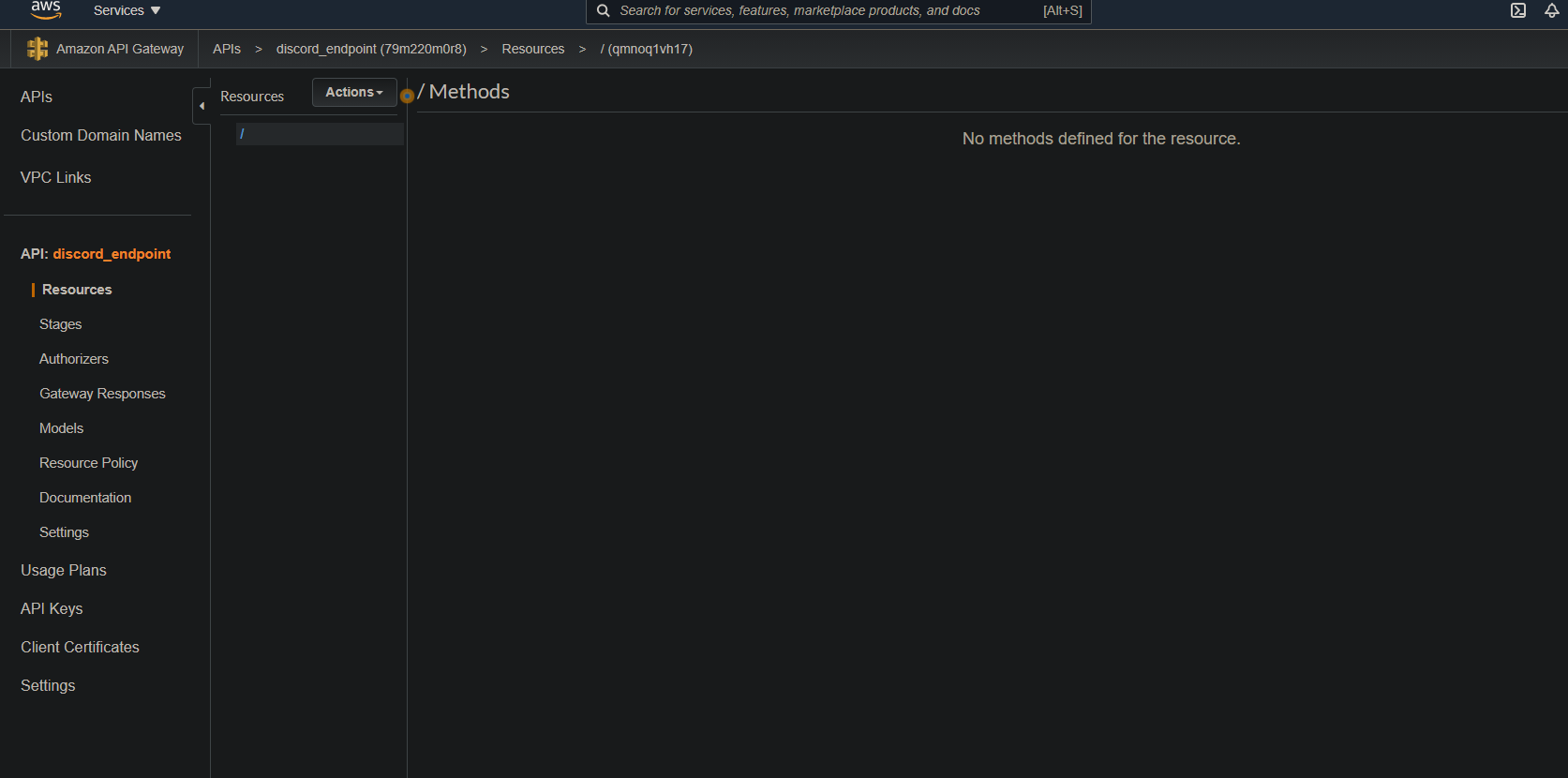This screenshot has height=778, width=1568.
Task: Open discord_endpoint (79m220m0r8) breadcrumb
Action: pyautogui.click(x=371, y=49)
